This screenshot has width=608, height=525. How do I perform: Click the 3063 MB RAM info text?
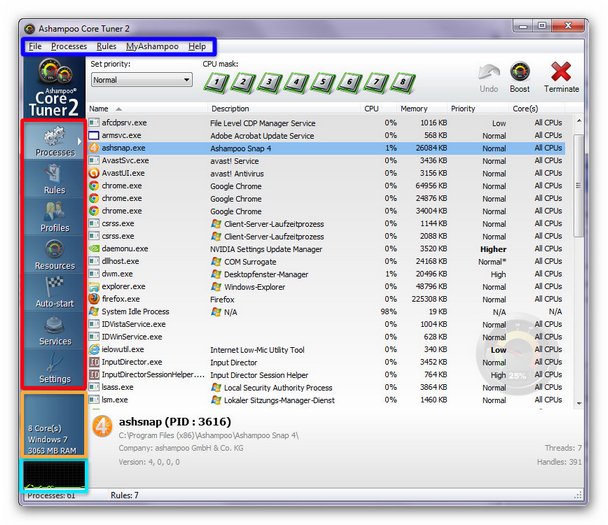coord(52,451)
